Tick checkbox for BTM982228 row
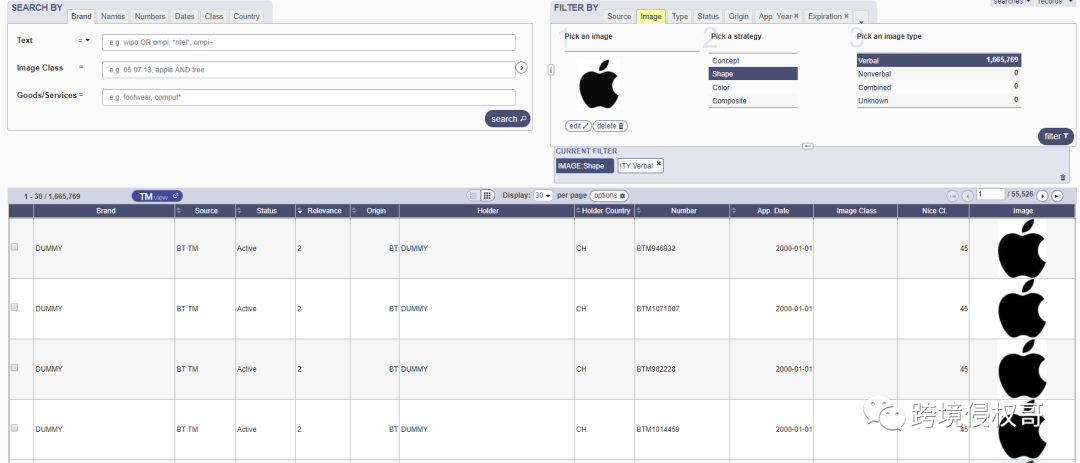This screenshot has height=463, width=1080. point(14,368)
